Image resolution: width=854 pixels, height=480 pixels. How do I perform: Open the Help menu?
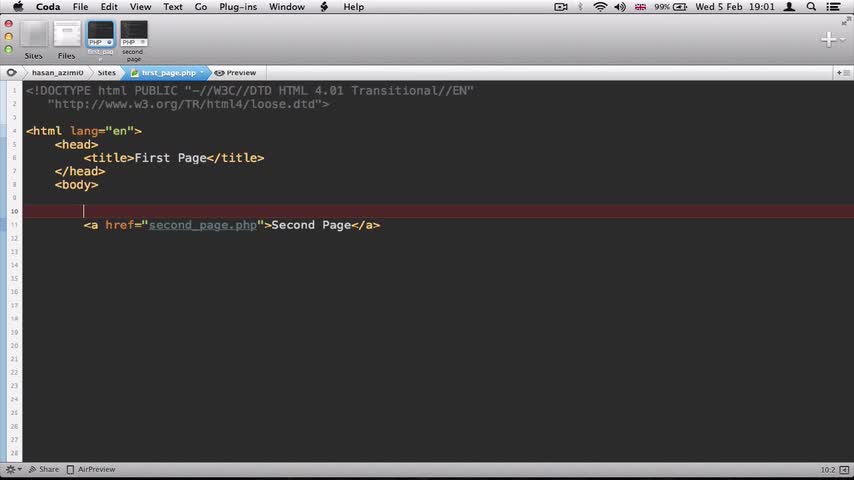tap(353, 7)
